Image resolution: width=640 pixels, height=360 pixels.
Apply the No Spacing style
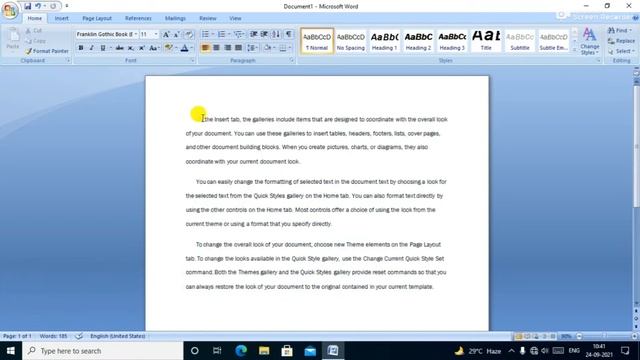point(351,41)
